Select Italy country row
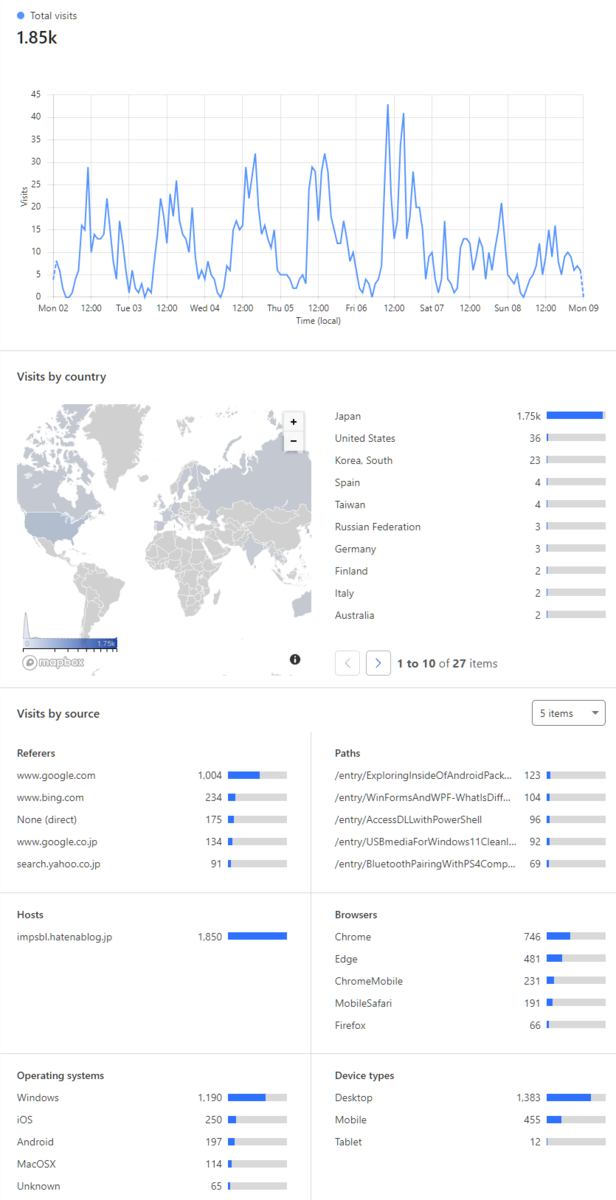 click(470, 593)
